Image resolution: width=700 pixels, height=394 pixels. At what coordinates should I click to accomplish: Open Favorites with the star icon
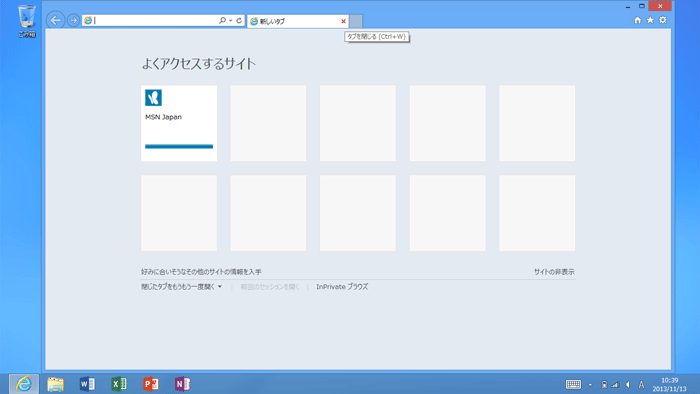650,20
